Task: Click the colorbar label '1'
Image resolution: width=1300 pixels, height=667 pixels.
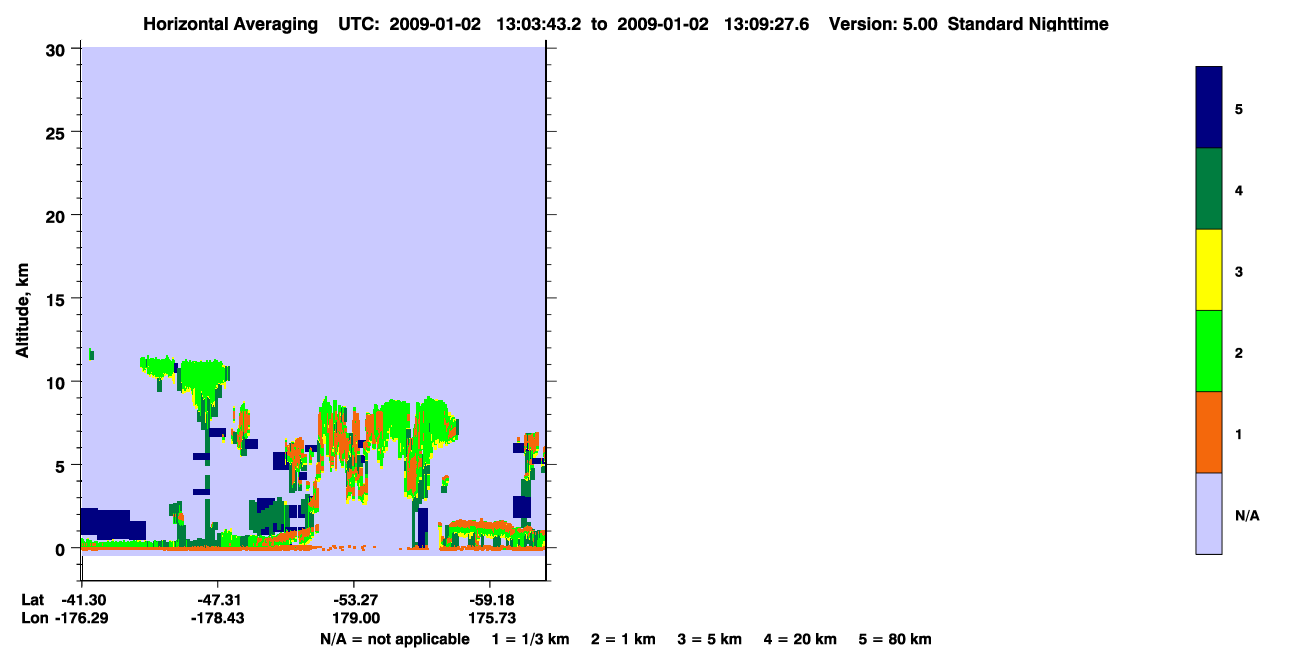Action: point(1239,434)
